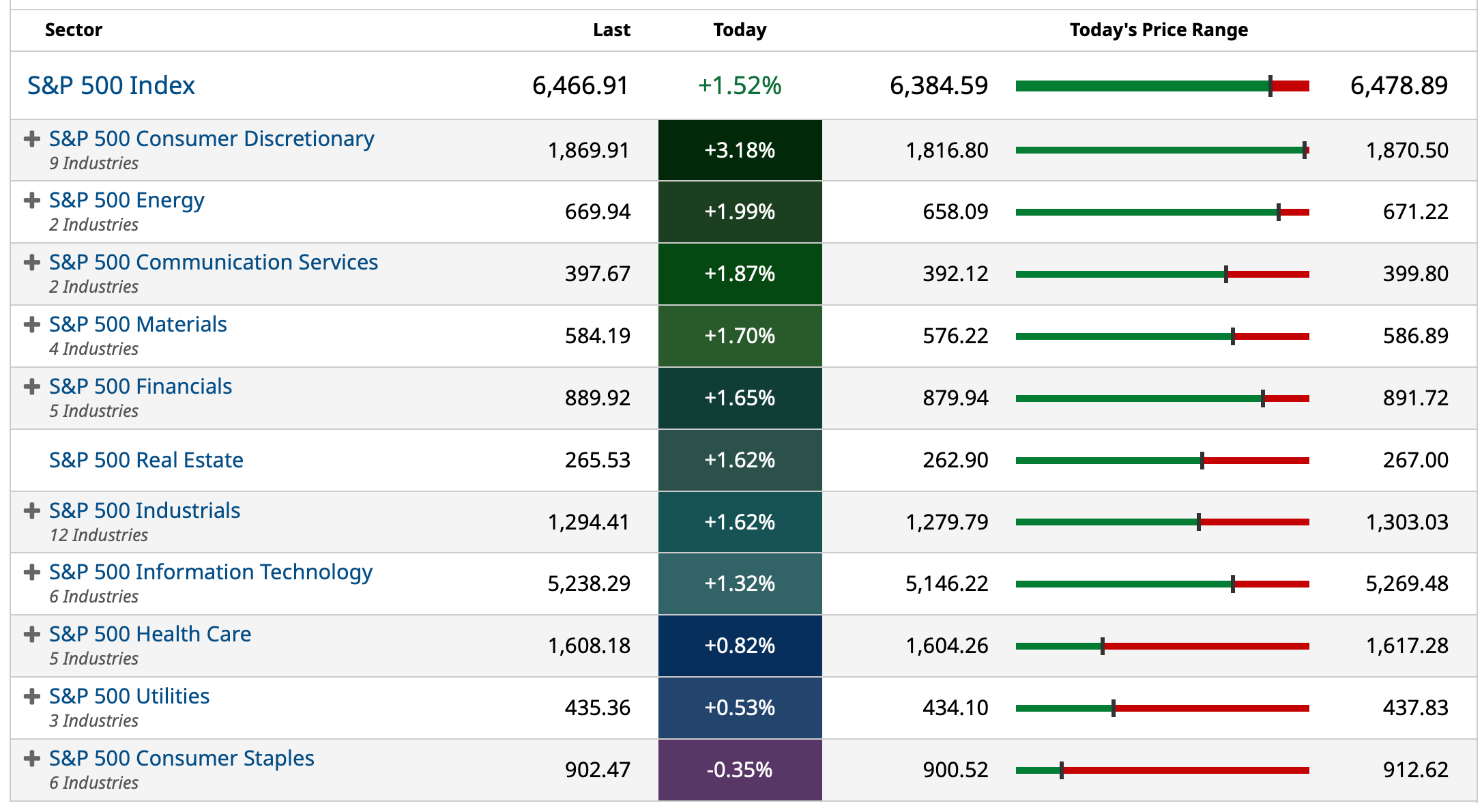
Task: Click the Consumer Staples -0.35% colored cell
Action: 740,770
